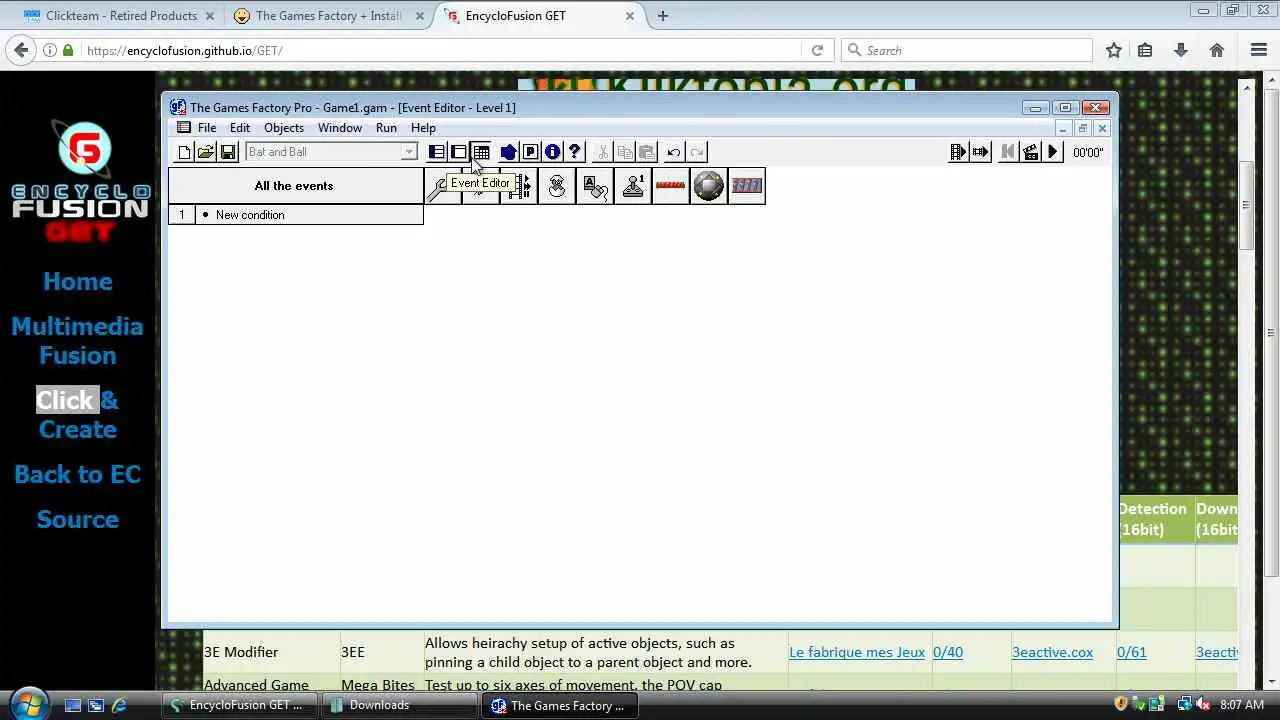Run the whole game from toolbar
Screen dimensions: 1280x720
[x=958, y=152]
